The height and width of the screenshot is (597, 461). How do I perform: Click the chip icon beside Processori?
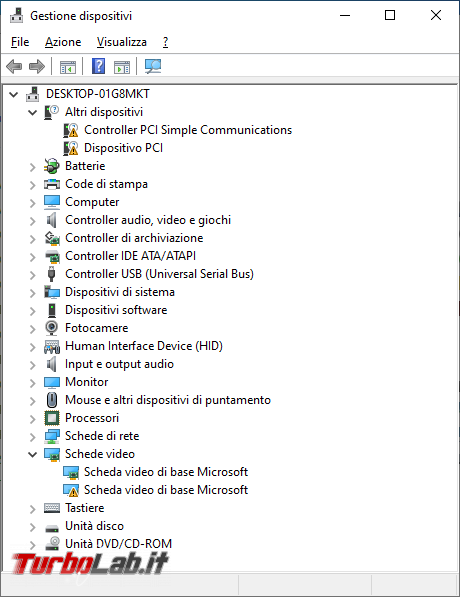pos(52,418)
